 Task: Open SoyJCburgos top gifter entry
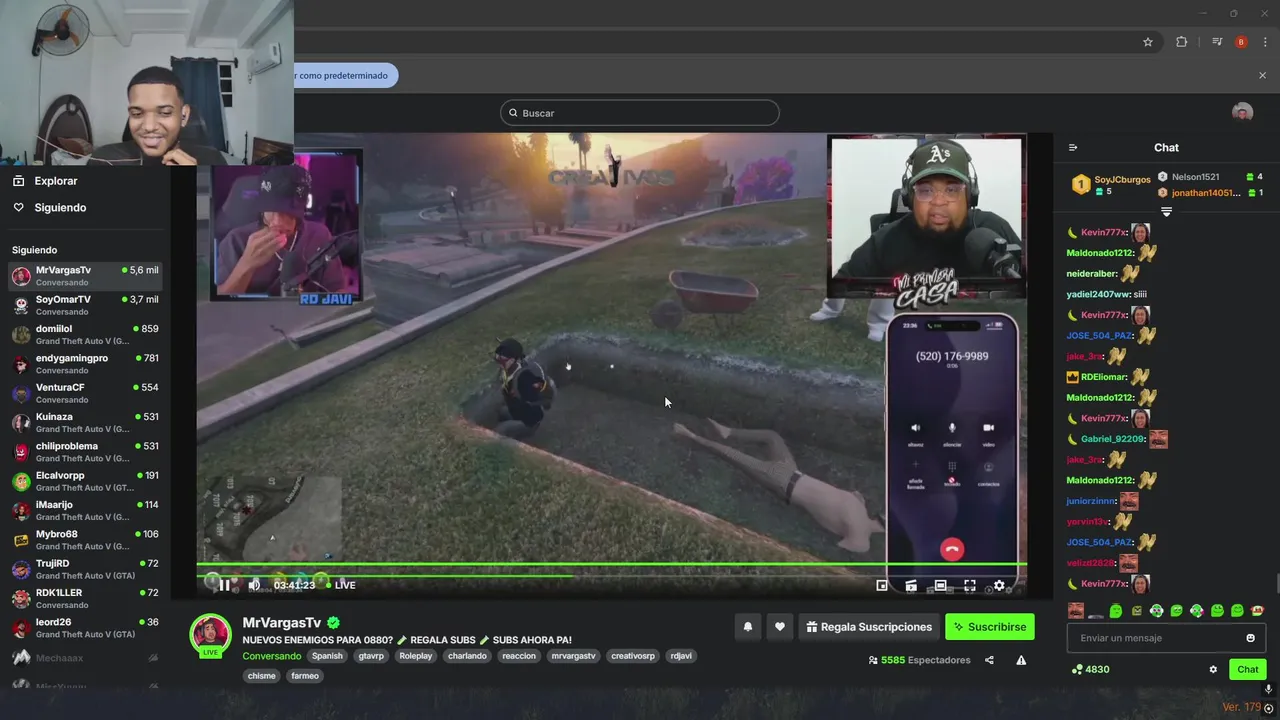[x=1112, y=185]
